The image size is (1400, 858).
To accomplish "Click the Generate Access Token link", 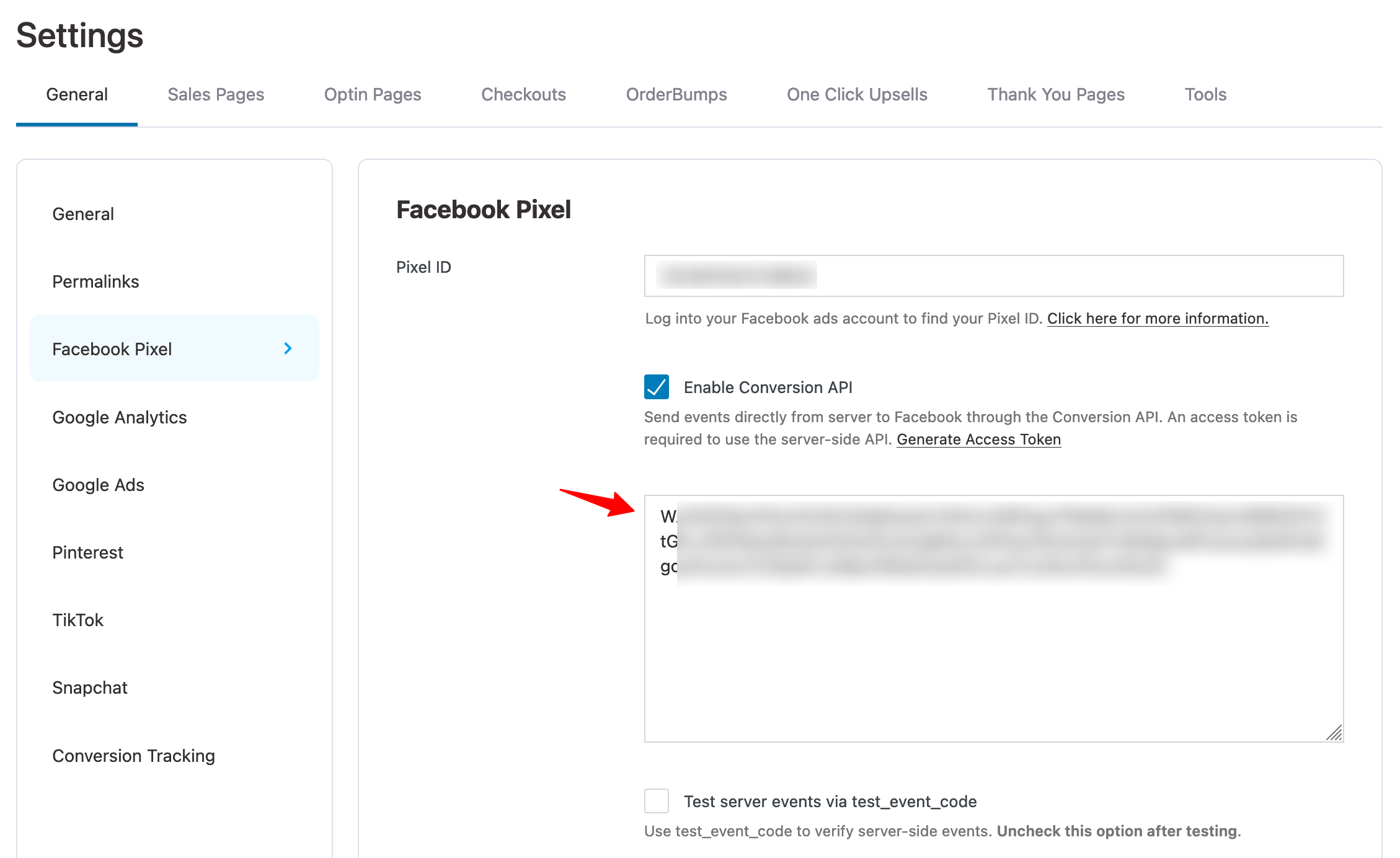I will [978, 439].
